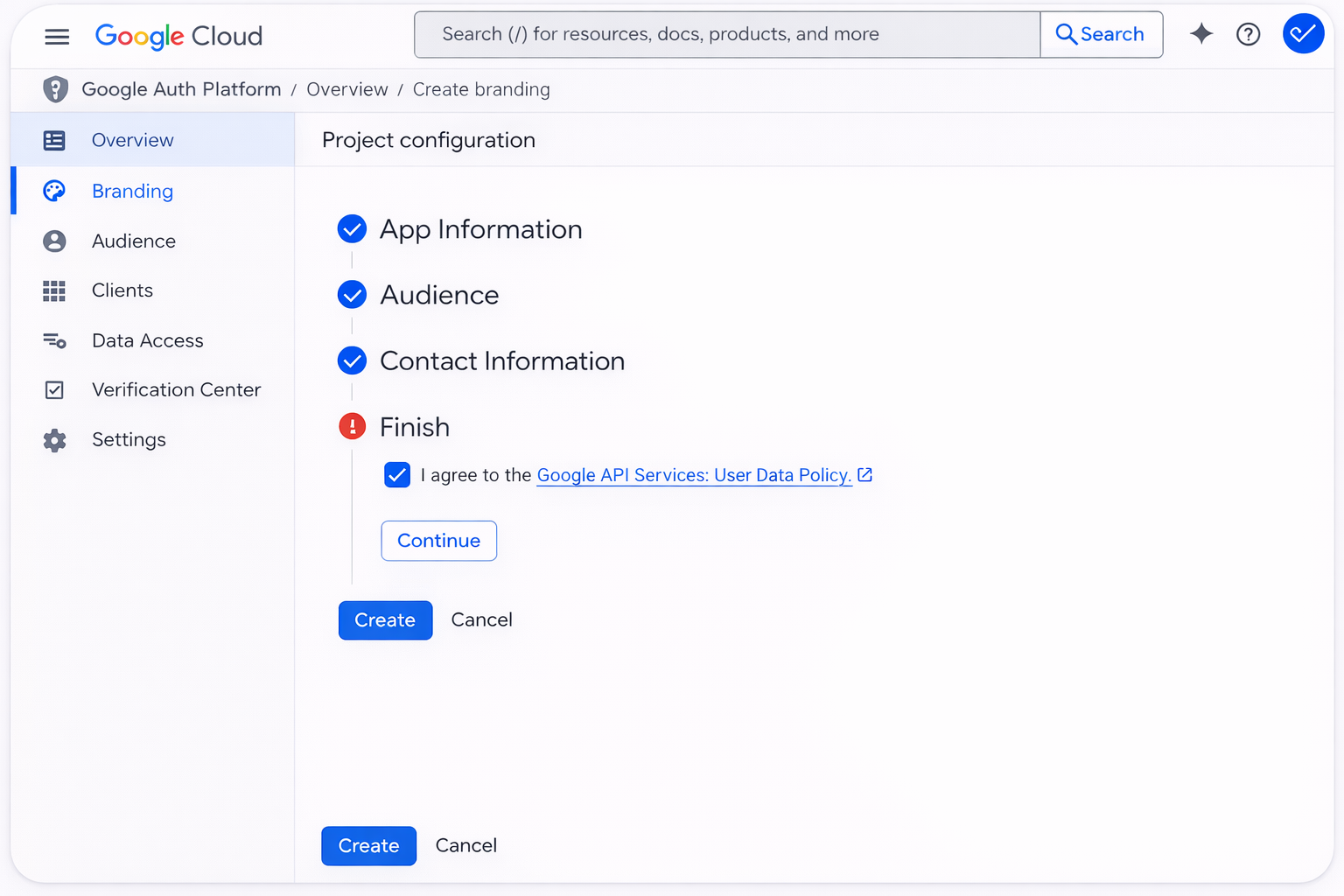Click the Google Auth Platform shield icon
1344x896 pixels.
55,89
